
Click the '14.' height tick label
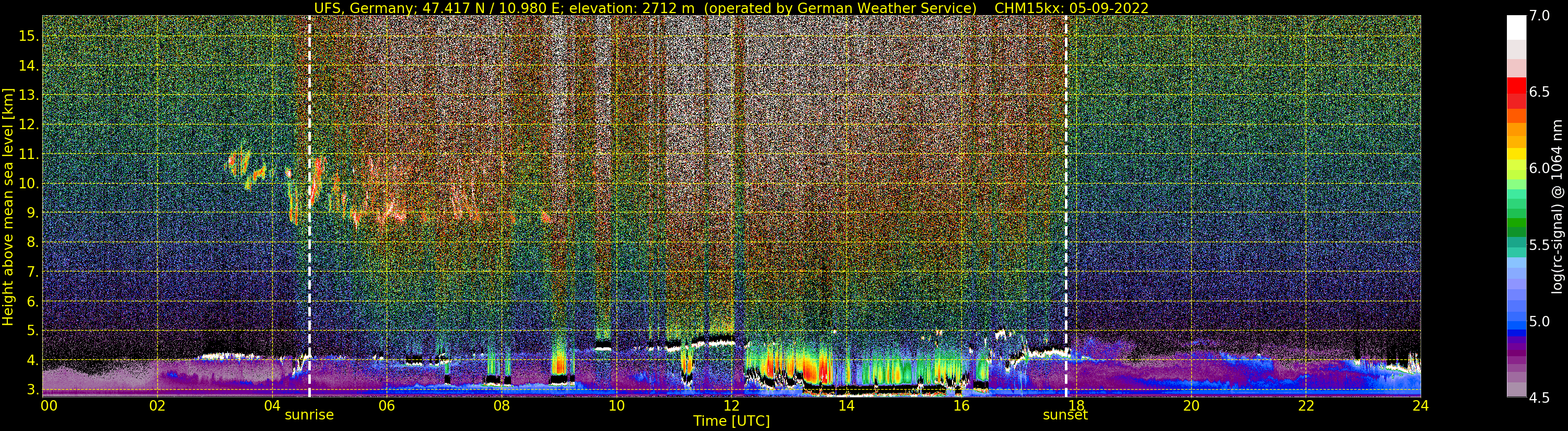tap(29, 65)
